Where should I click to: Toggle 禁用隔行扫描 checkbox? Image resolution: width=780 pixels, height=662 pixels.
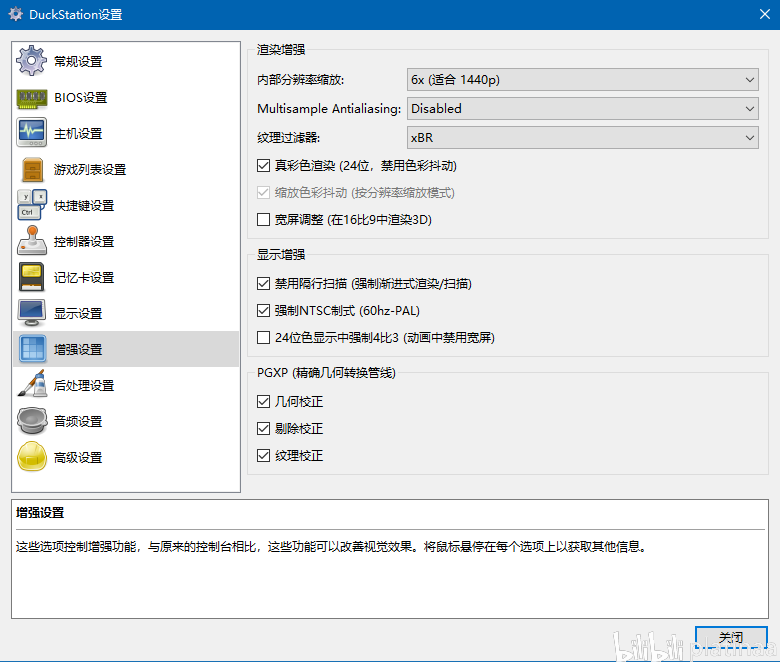(263, 284)
